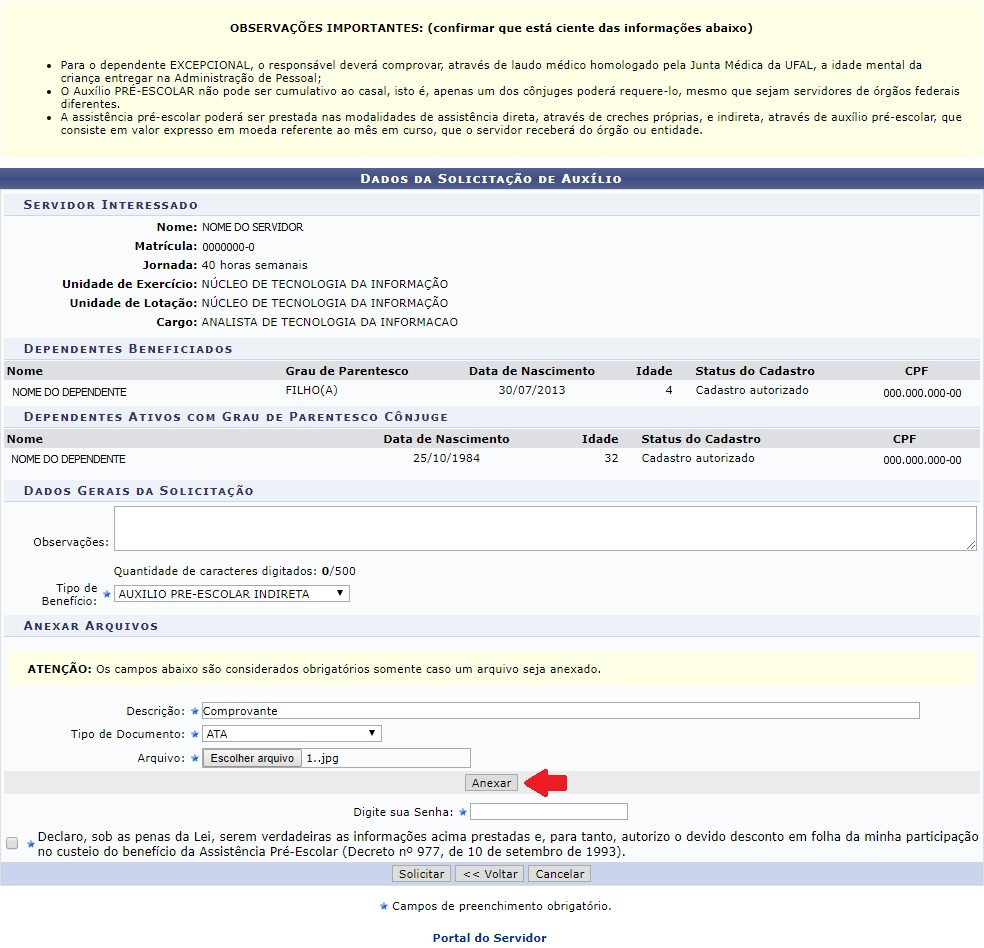Click the blue star beside Tipo de Documento
984x948 pixels.
click(195, 735)
